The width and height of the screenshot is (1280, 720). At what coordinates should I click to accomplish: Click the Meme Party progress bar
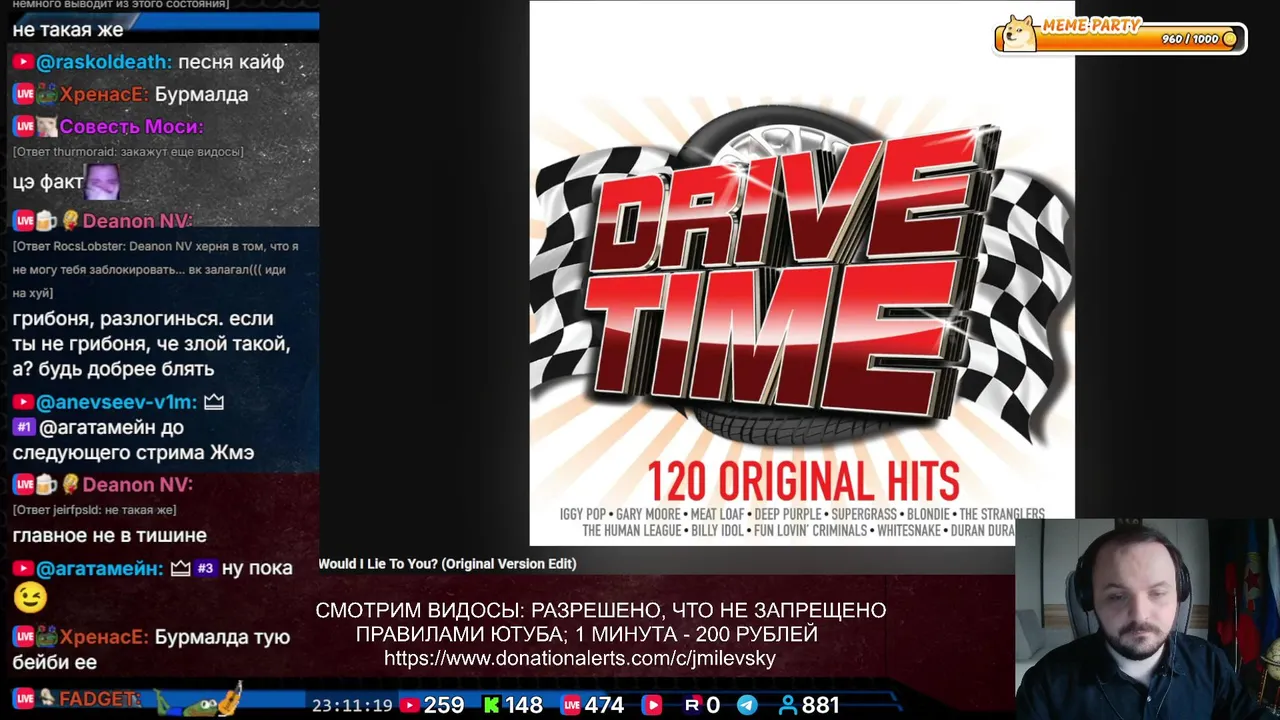pos(1120,38)
